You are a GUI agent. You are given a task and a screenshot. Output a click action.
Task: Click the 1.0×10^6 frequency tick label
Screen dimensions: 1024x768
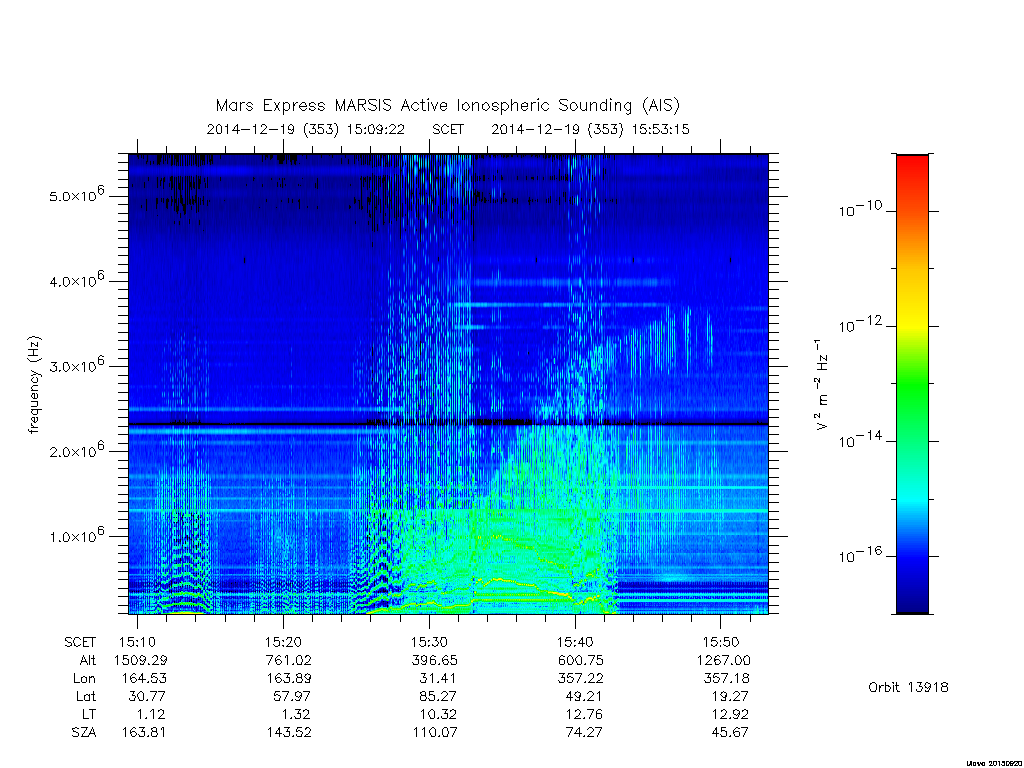tap(76, 535)
